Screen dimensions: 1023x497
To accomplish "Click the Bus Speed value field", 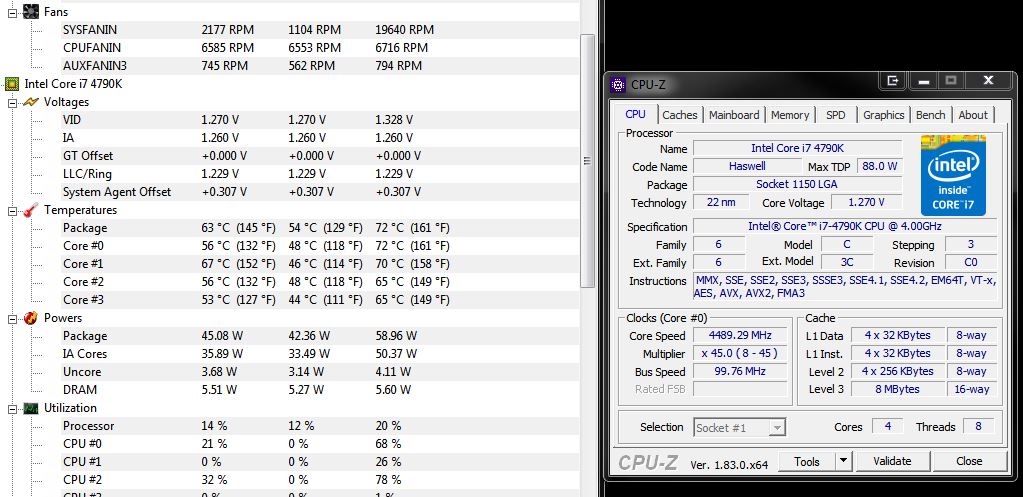I will tap(740, 372).
